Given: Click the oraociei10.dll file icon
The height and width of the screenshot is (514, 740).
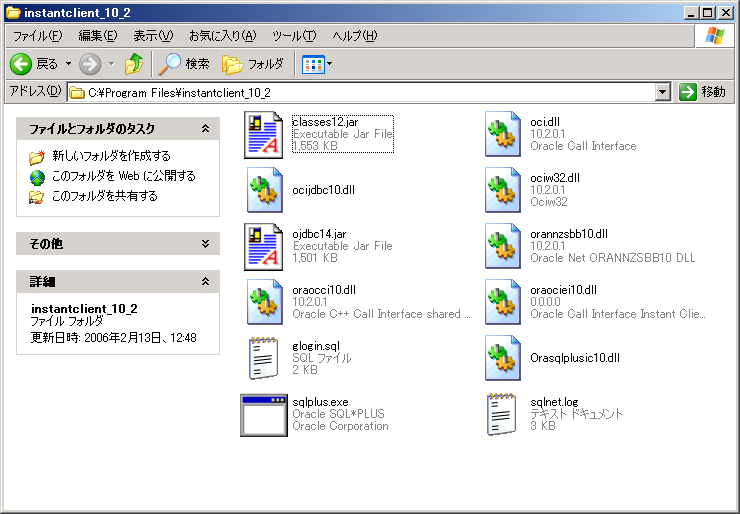Looking at the screenshot, I should 503,302.
